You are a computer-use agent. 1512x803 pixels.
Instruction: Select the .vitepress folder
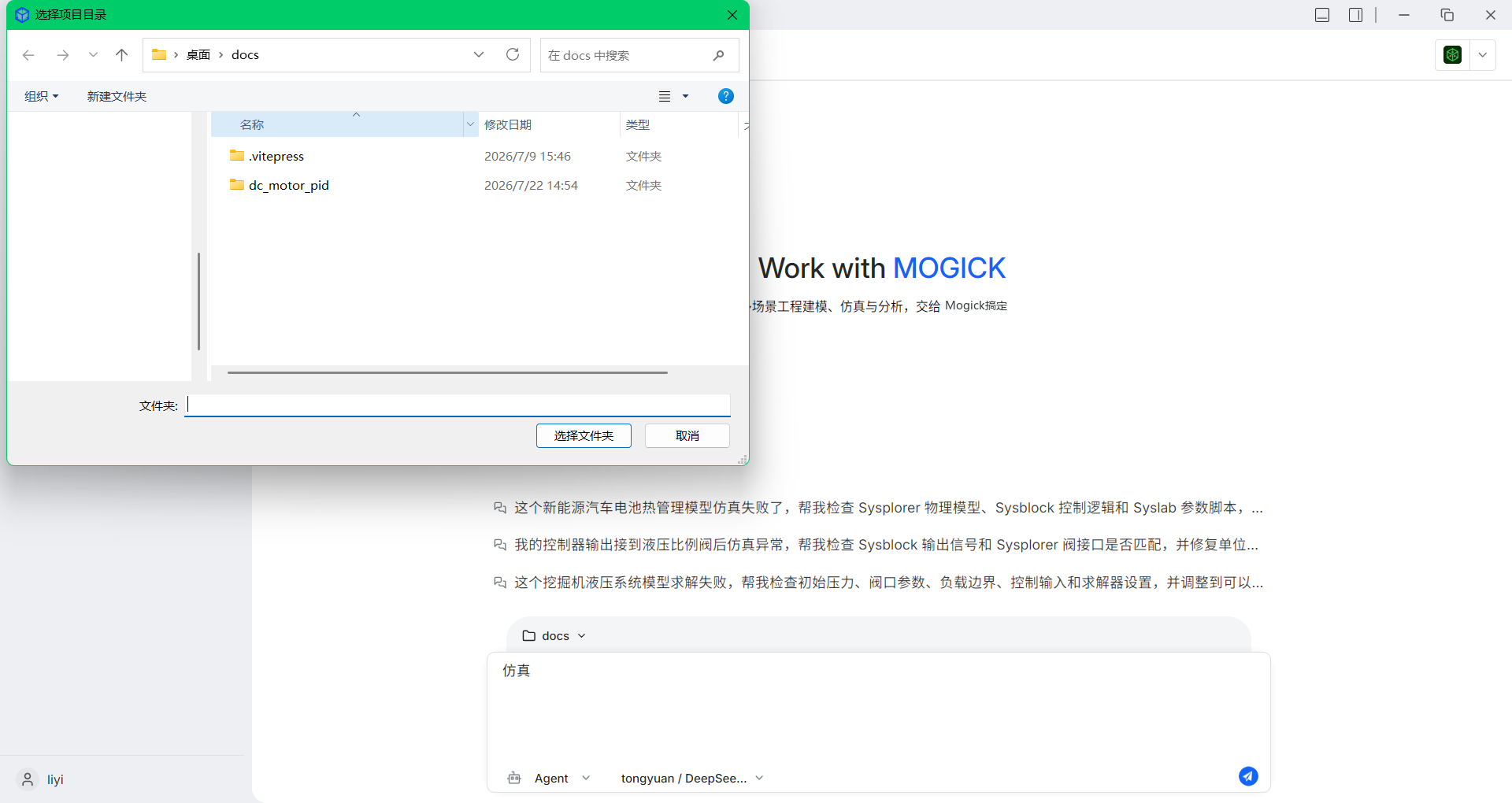276,156
